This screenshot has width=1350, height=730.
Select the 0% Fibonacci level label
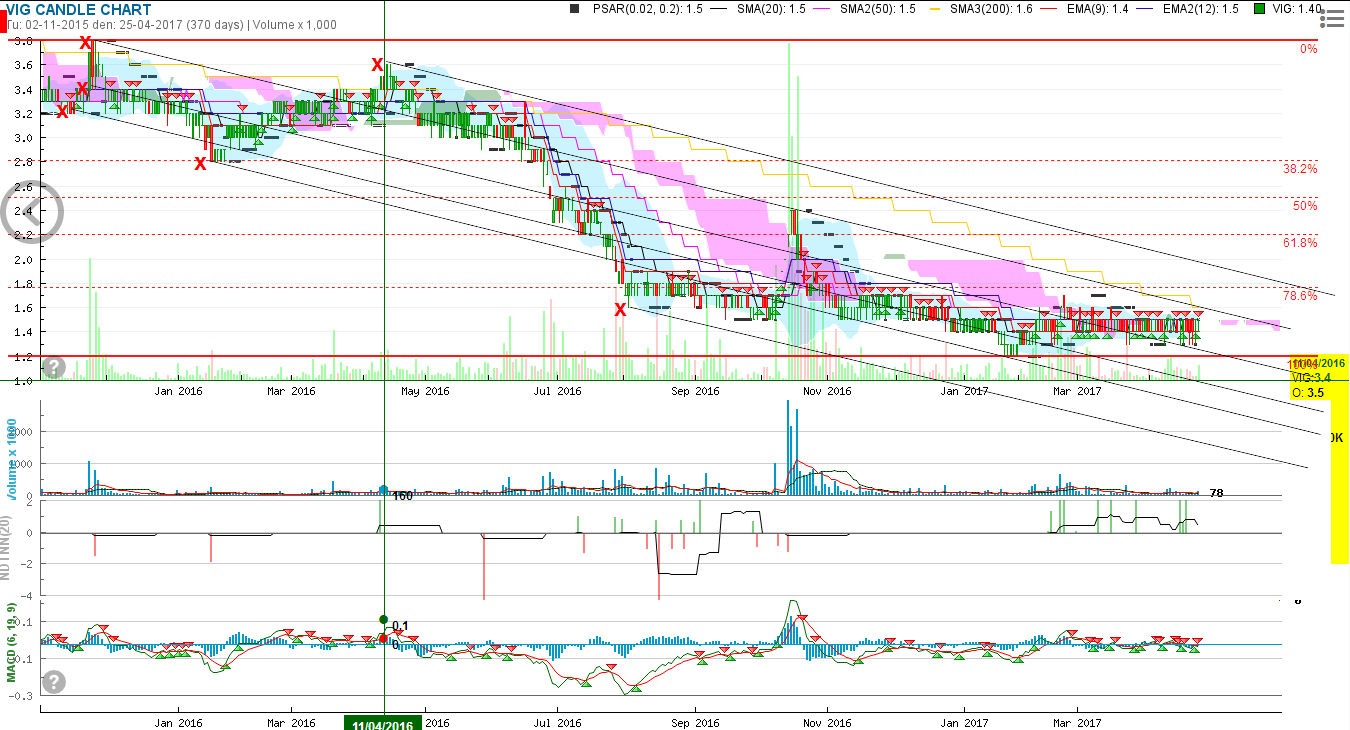(x=1309, y=48)
